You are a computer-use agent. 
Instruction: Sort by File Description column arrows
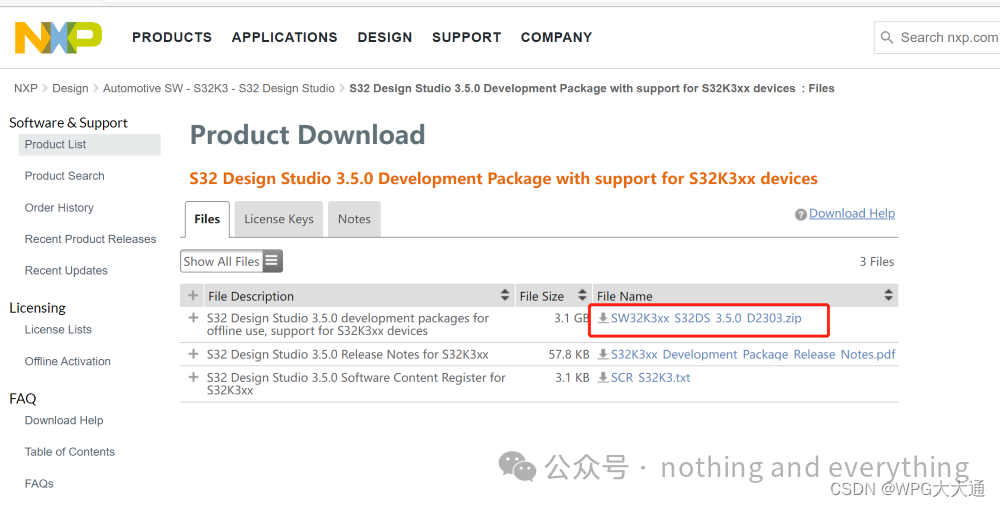(x=505, y=295)
